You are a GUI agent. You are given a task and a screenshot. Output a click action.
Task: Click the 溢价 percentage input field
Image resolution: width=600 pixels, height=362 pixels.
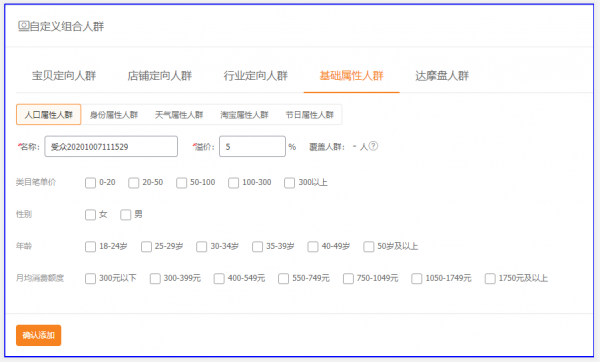tap(252, 146)
